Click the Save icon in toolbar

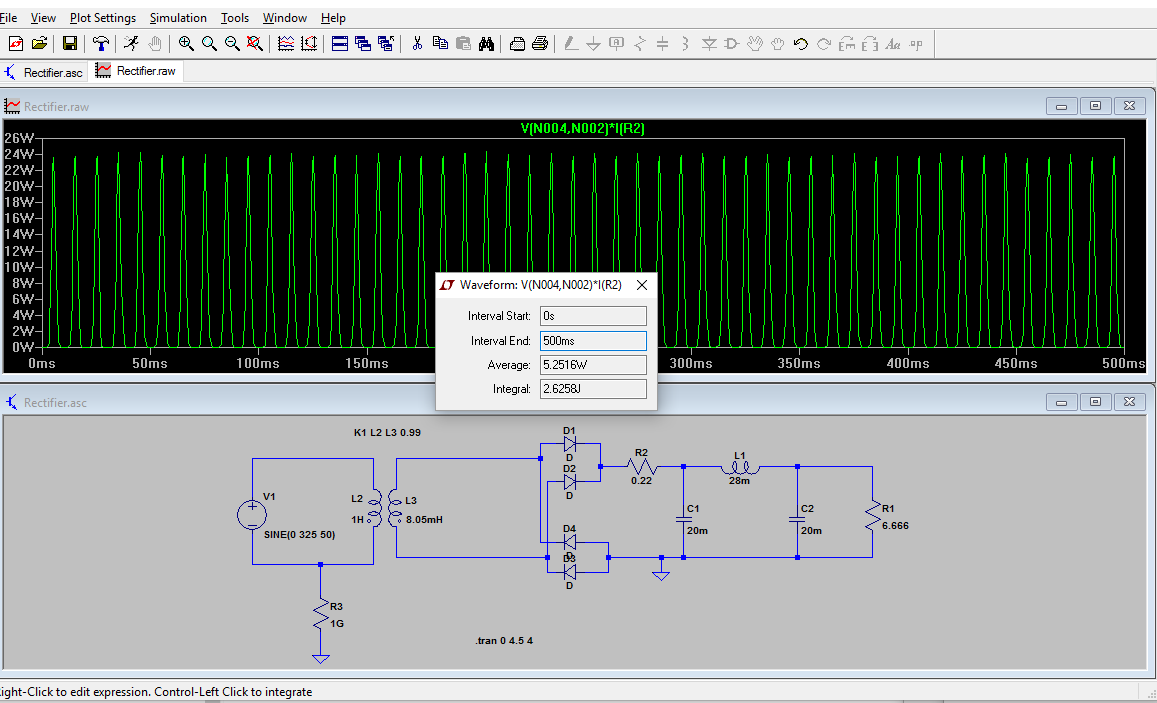pos(70,43)
